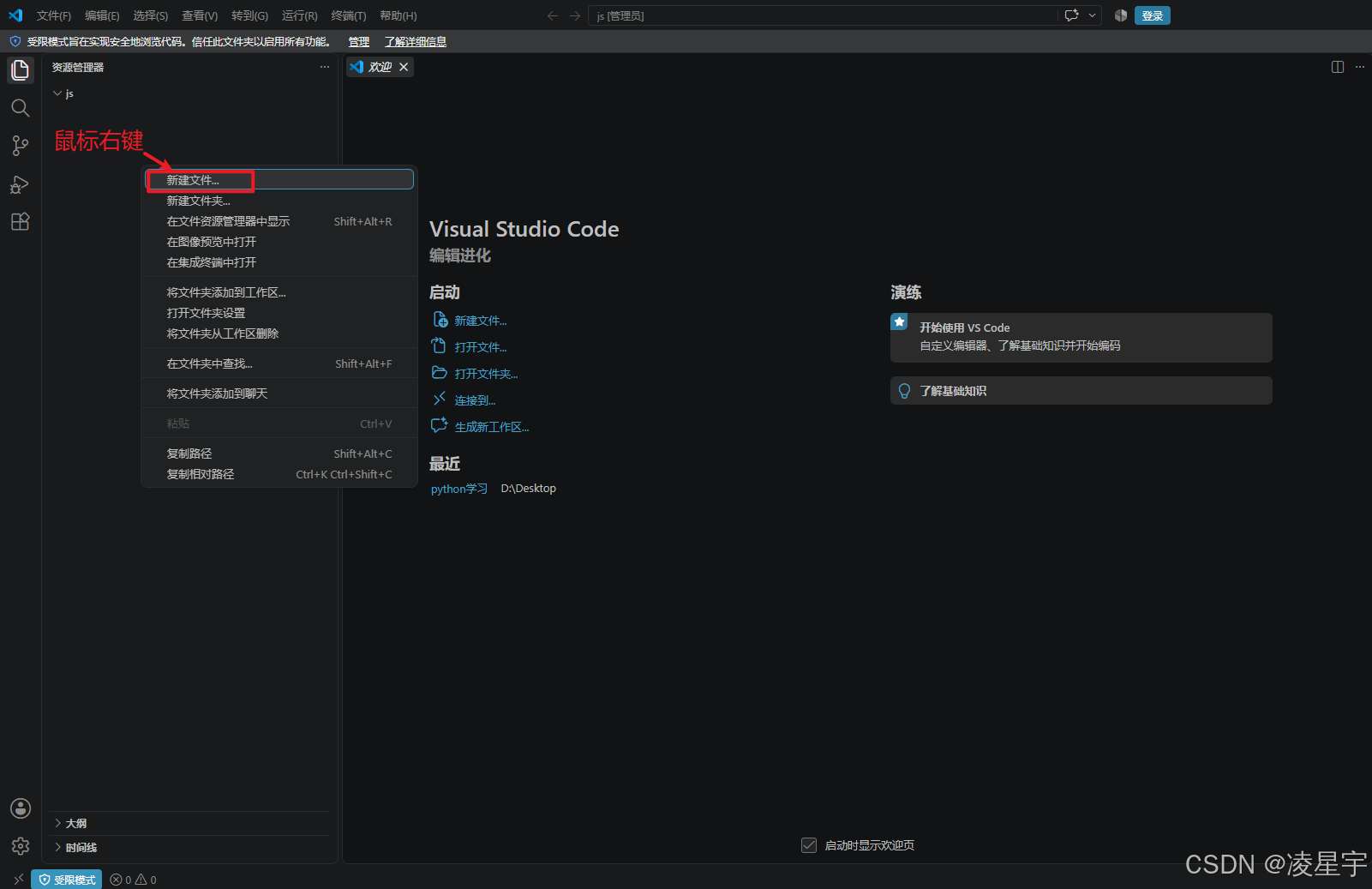Open the Extensions view in activity bar

pos(21,222)
